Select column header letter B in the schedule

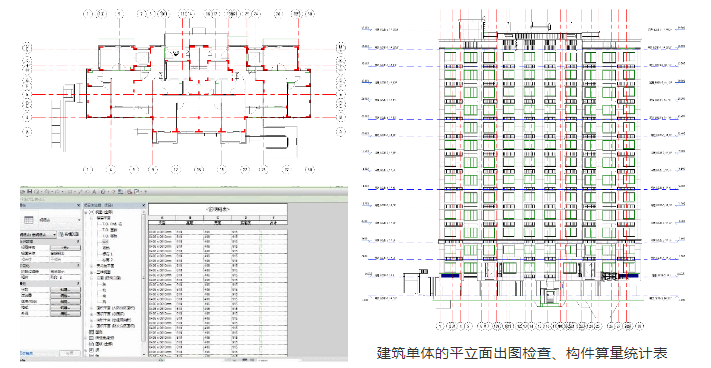pyautogui.click(x=190, y=218)
